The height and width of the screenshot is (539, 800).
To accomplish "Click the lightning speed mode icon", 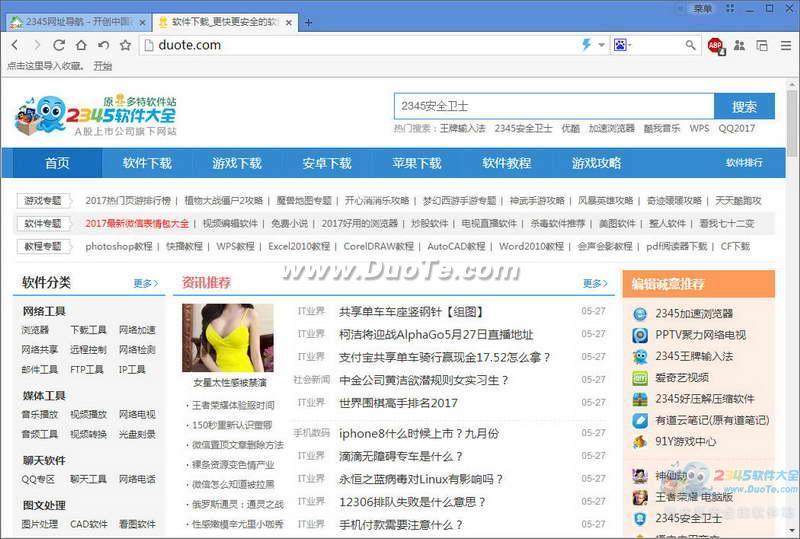I will (x=586, y=45).
